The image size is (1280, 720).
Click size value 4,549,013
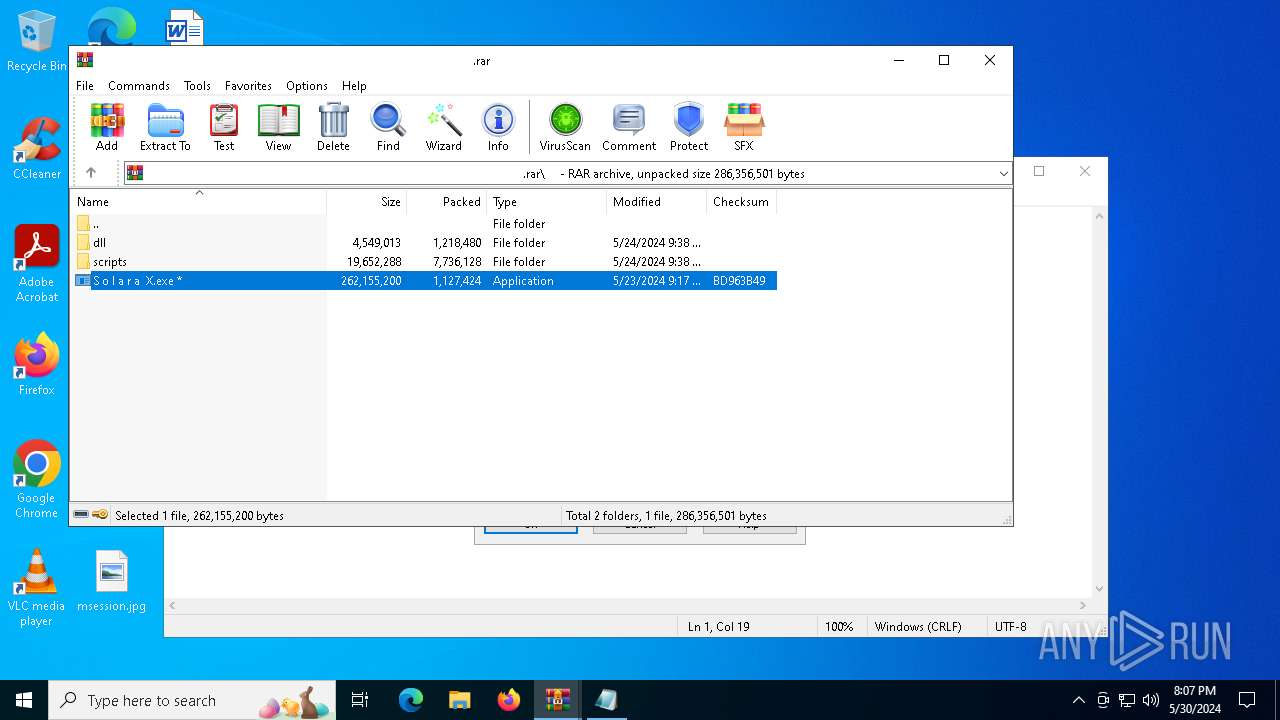[x=376, y=243]
